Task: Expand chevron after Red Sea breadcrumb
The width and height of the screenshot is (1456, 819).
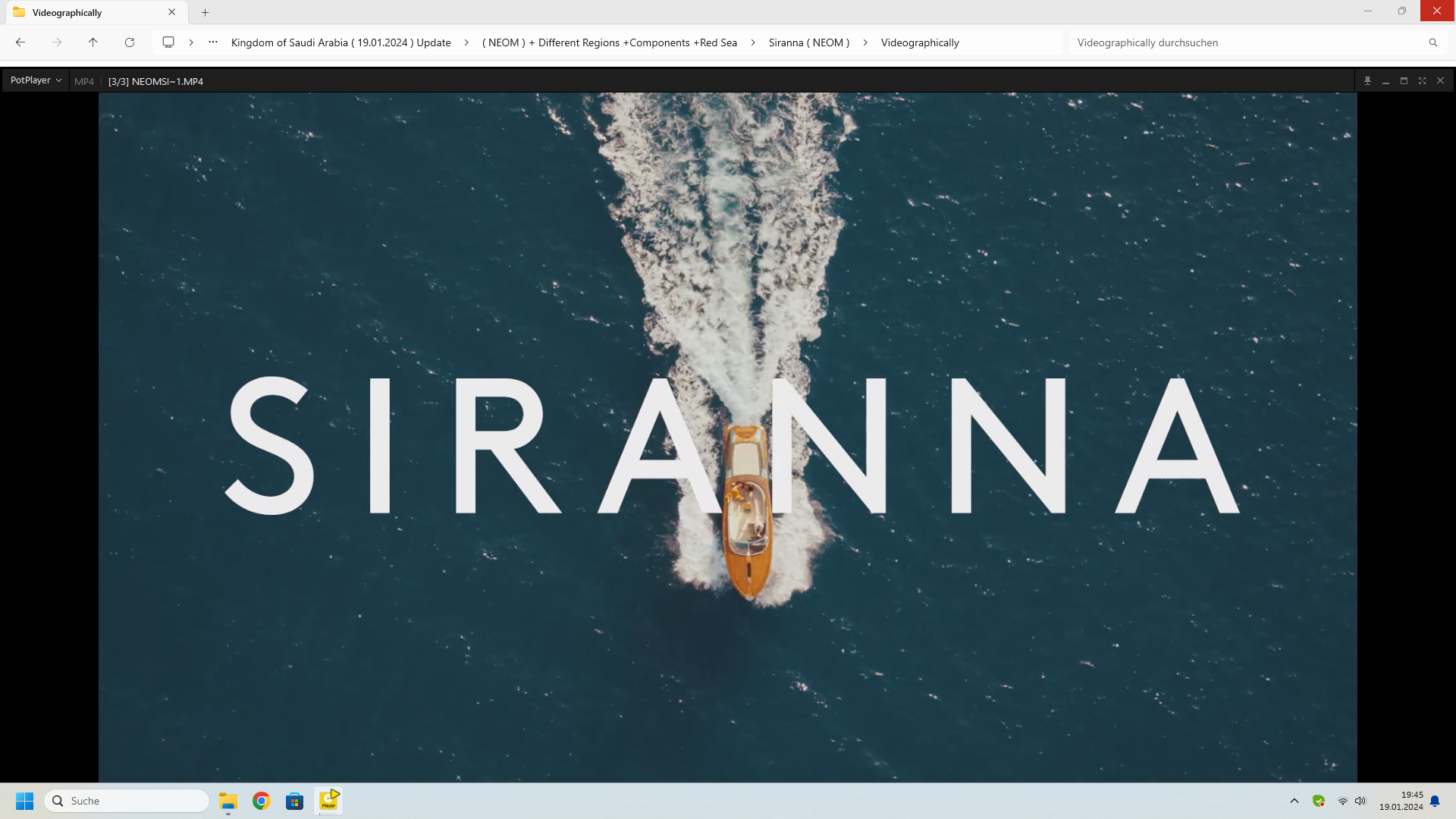Action: point(753,42)
